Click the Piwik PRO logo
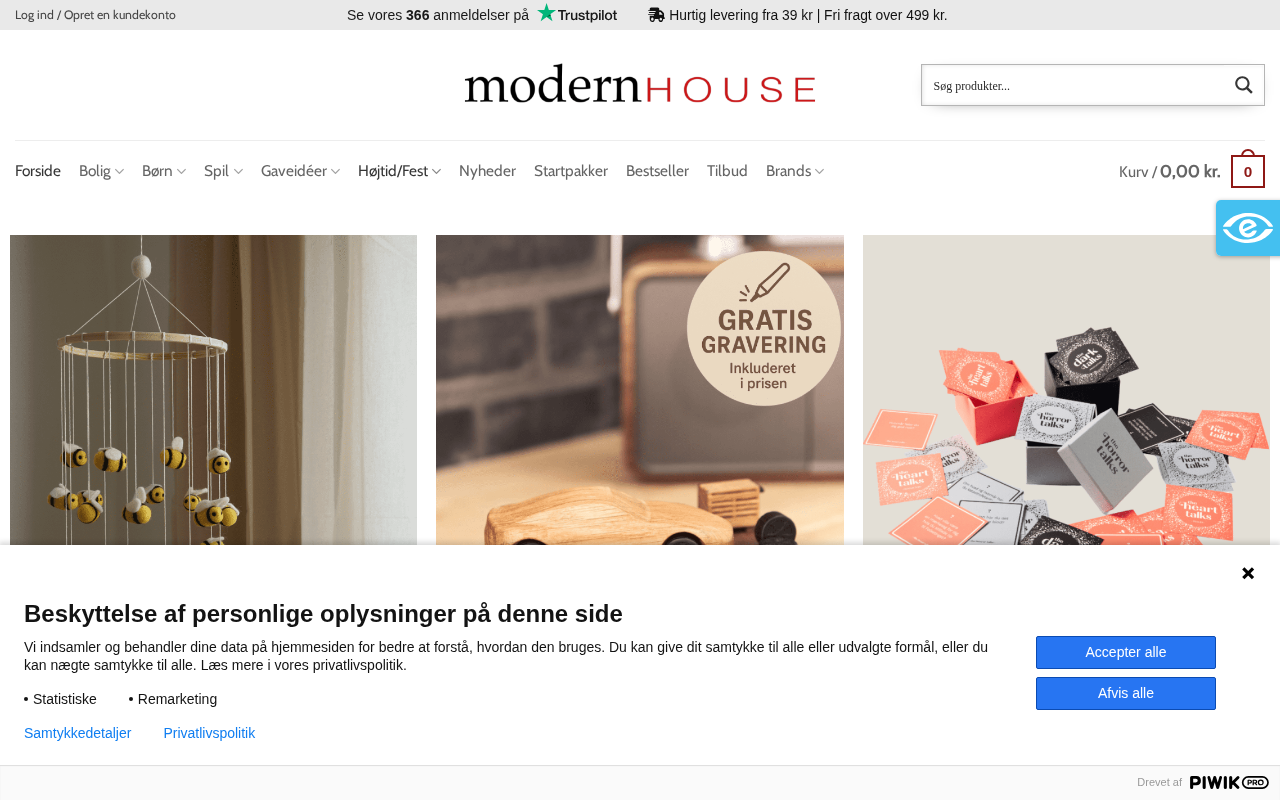 pyautogui.click(x=1229, y=782)
